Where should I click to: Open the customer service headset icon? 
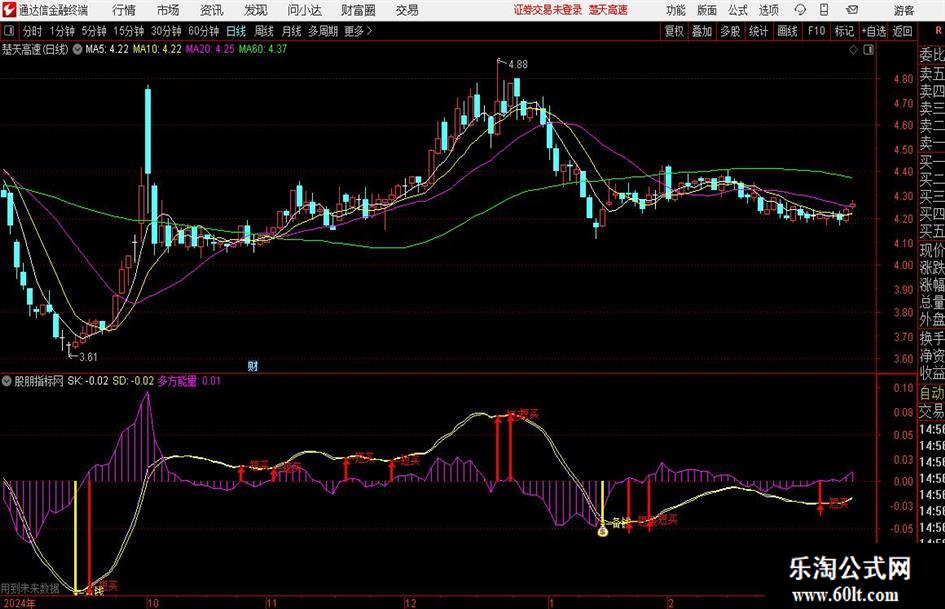[800, 10]
